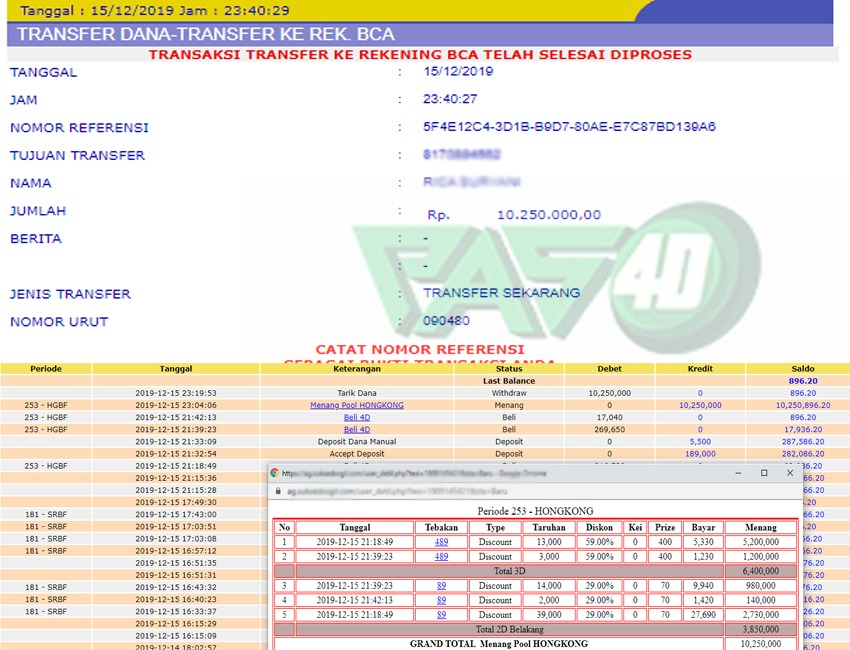This screenshot has height=650, width=850.
Task: Click the kredit value 5,500
Action: pos(700,442)
